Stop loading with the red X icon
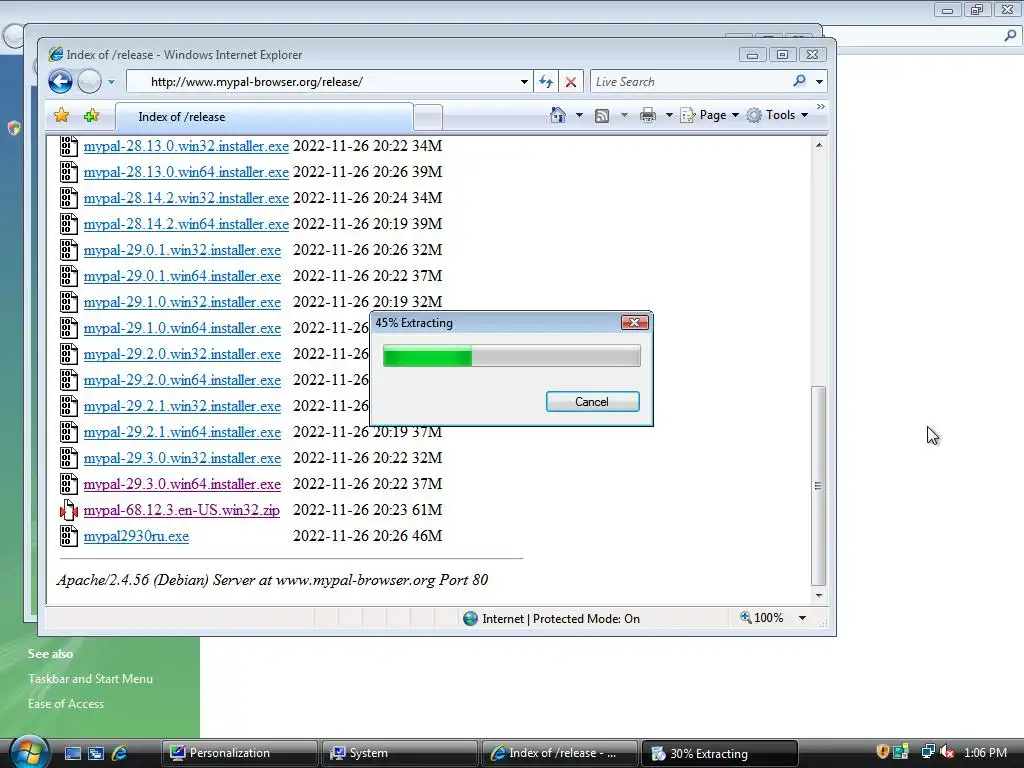 [570, 82]
